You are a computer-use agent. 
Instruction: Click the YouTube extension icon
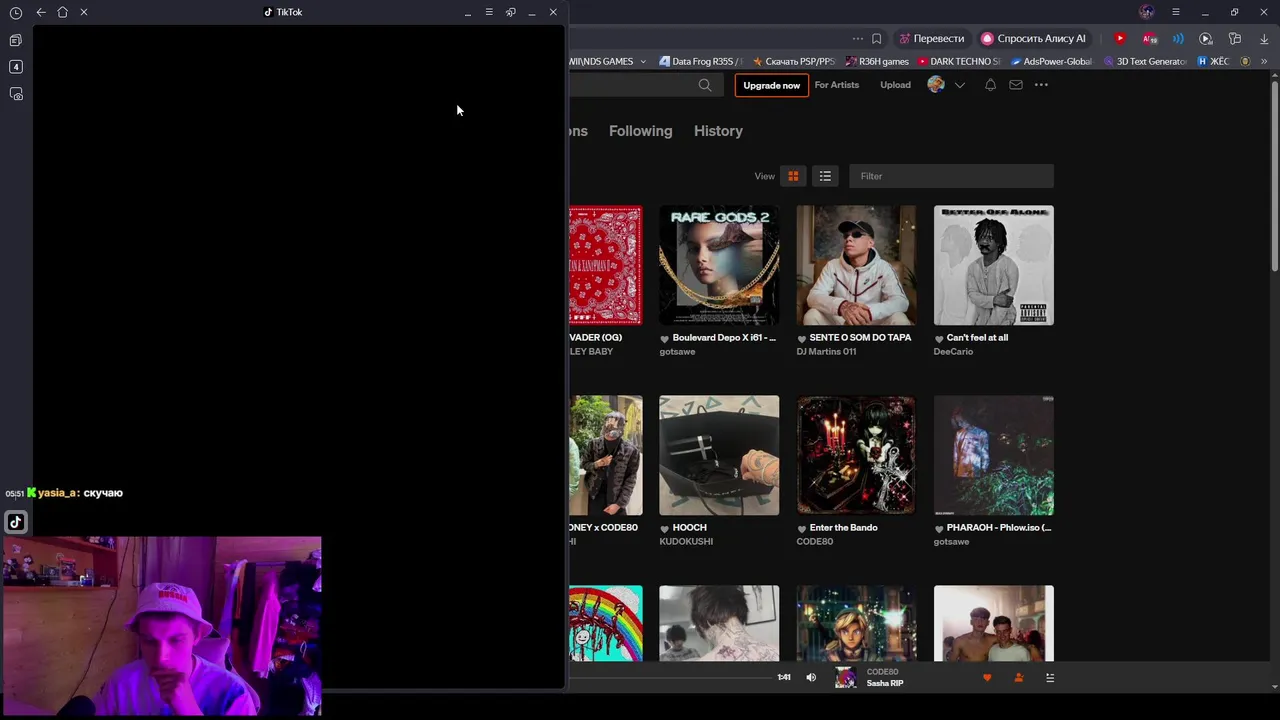(x=1120, y=38)
